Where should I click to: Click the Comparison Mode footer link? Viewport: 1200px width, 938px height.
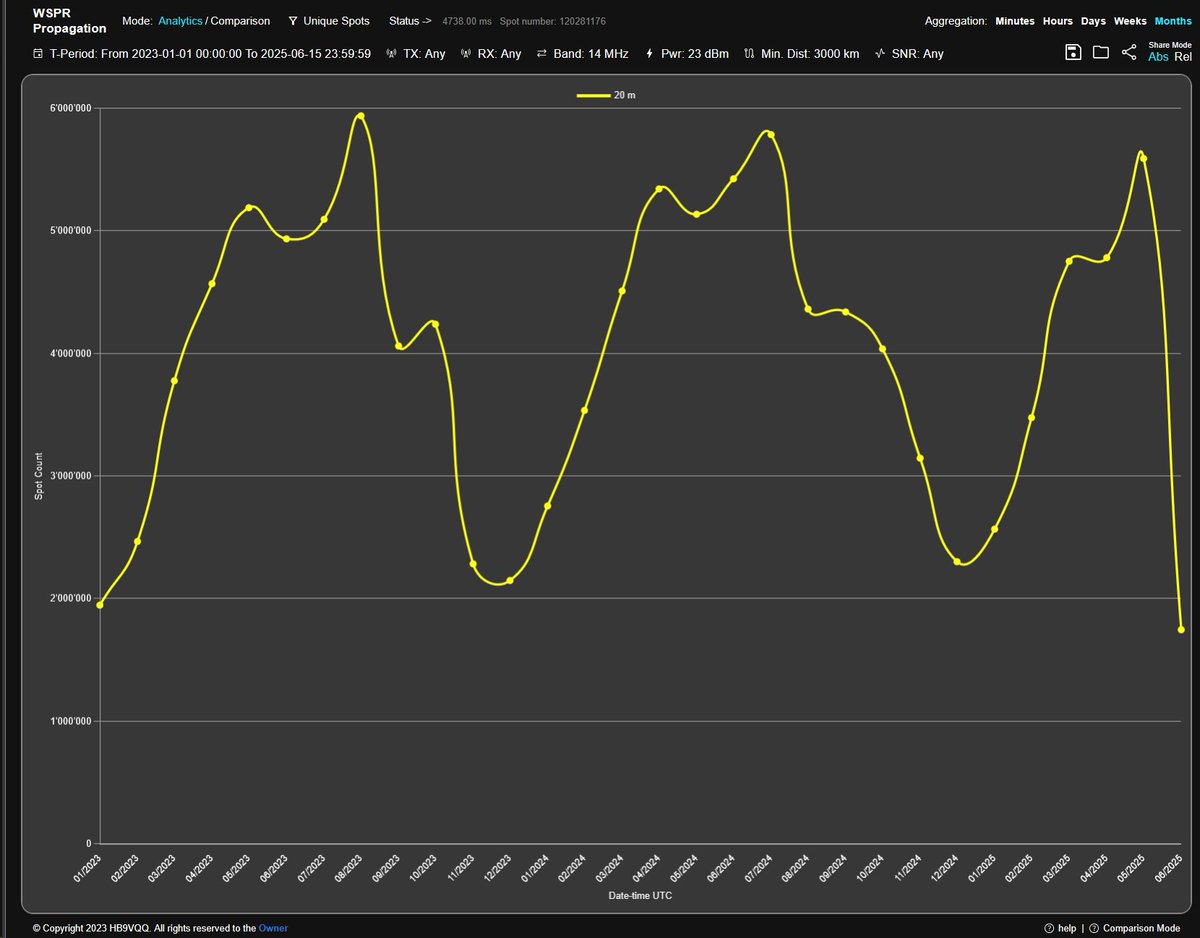1141,928
